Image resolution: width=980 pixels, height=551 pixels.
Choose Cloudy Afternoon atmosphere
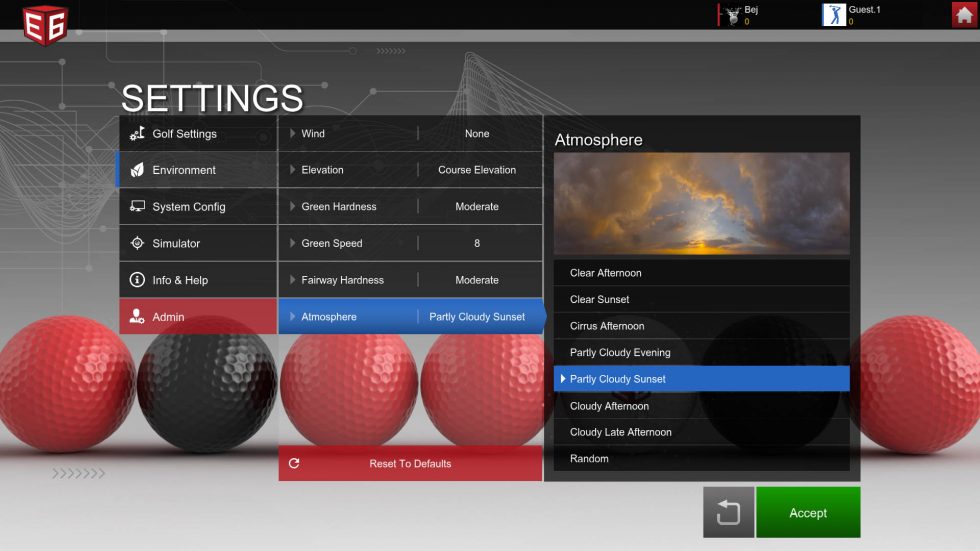[701, 405]
